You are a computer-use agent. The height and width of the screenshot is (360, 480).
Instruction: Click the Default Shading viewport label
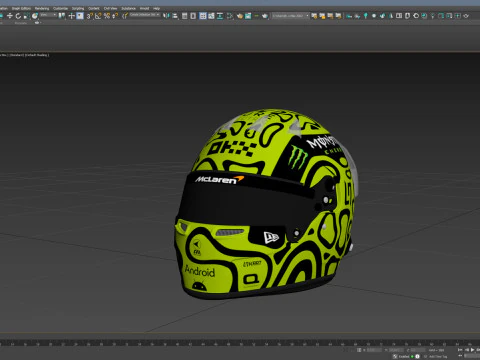pyautogui.click(x=37, y=55)
